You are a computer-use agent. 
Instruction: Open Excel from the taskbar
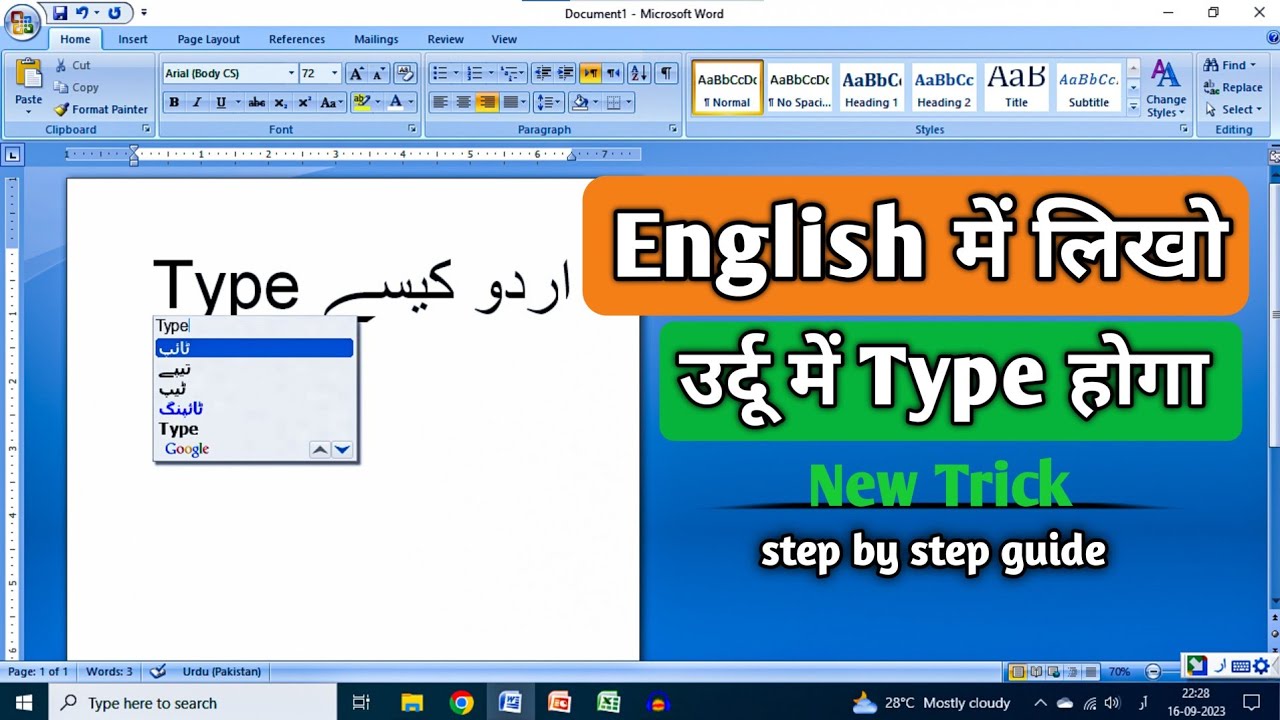(x=608, y=703)
